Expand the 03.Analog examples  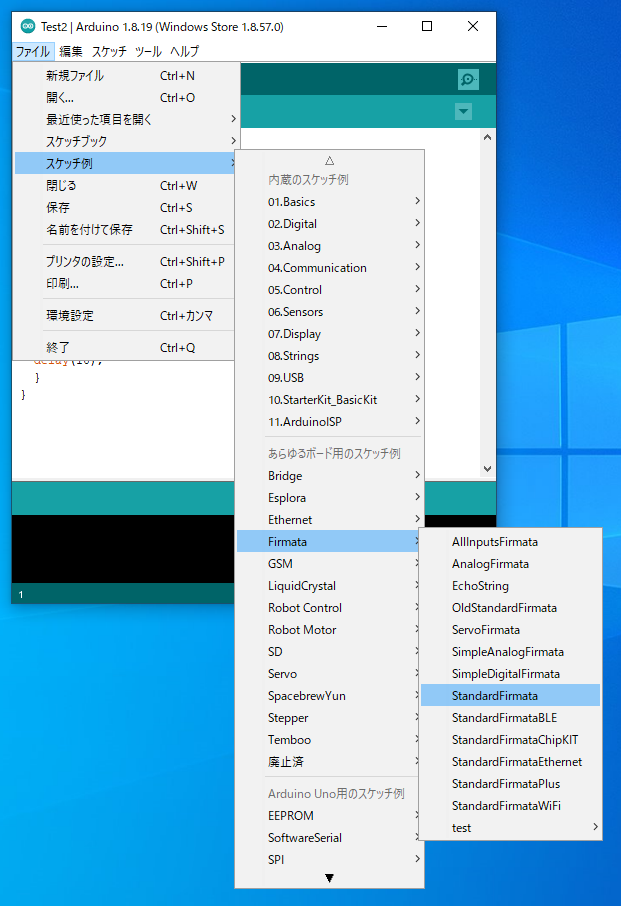click(330, 246)
